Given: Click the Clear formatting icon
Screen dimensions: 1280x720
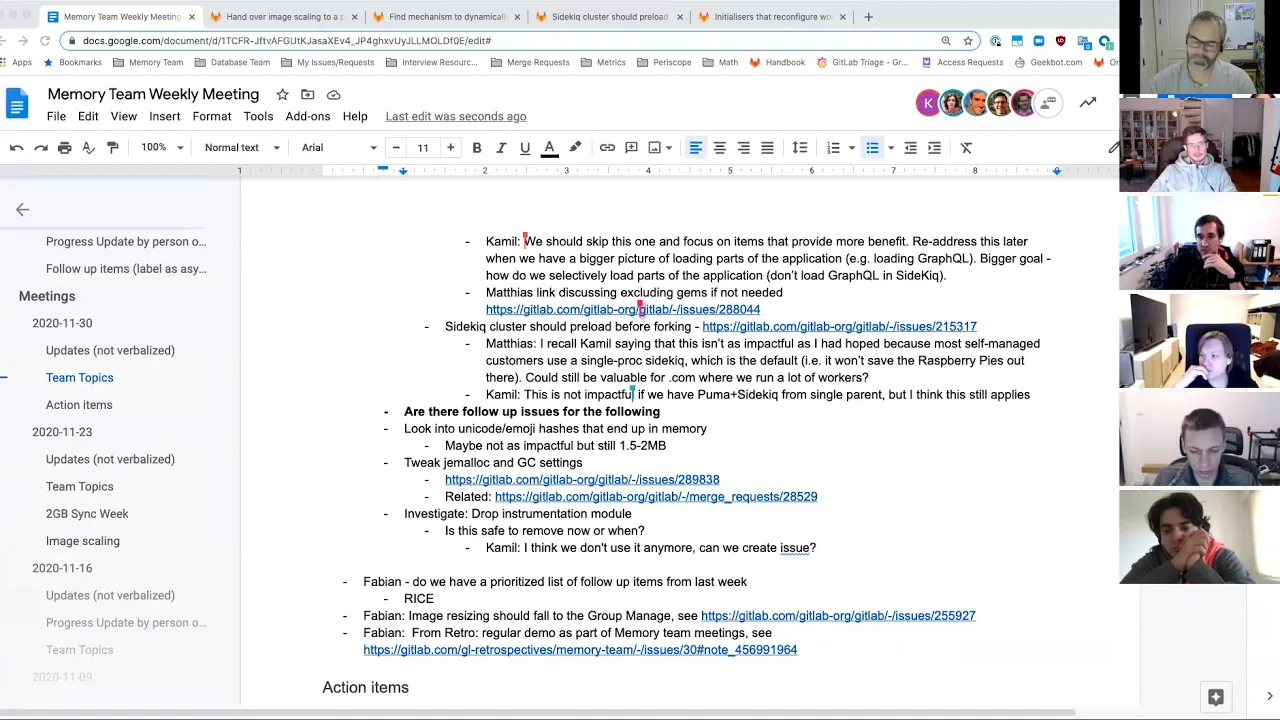Looking at the screenshot, I should (x=966, y=148).
